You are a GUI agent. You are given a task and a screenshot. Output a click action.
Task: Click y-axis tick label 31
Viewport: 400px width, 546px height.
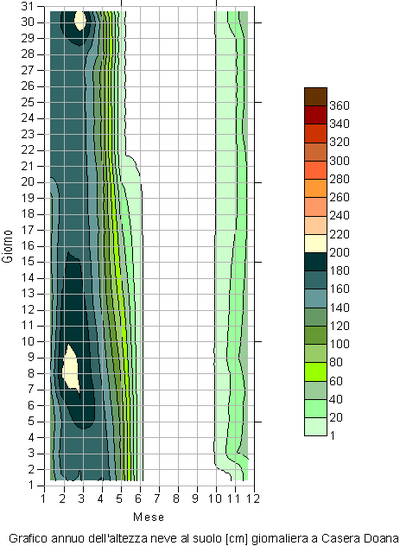28,6
